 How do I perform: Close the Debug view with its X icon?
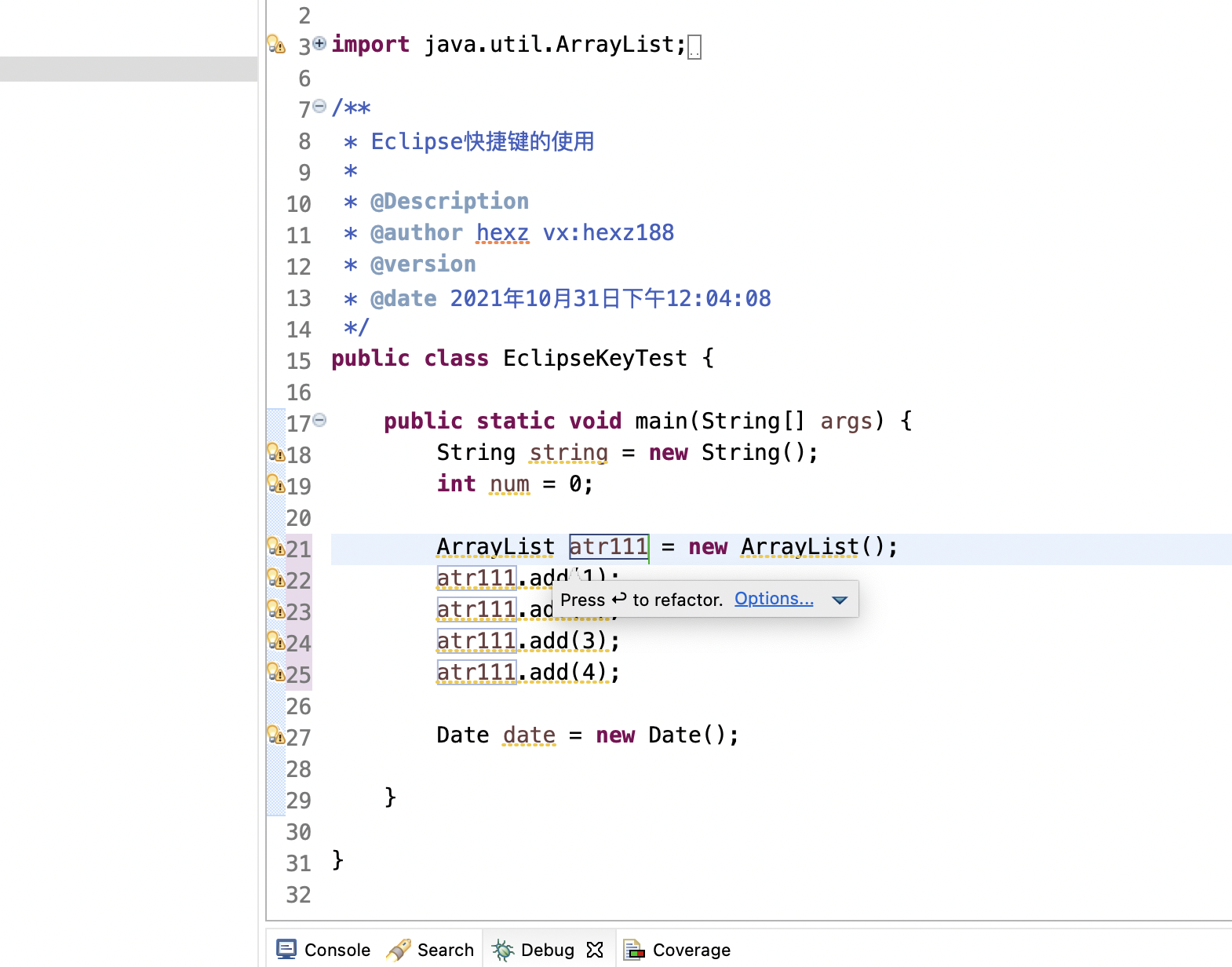pos(595,950)
